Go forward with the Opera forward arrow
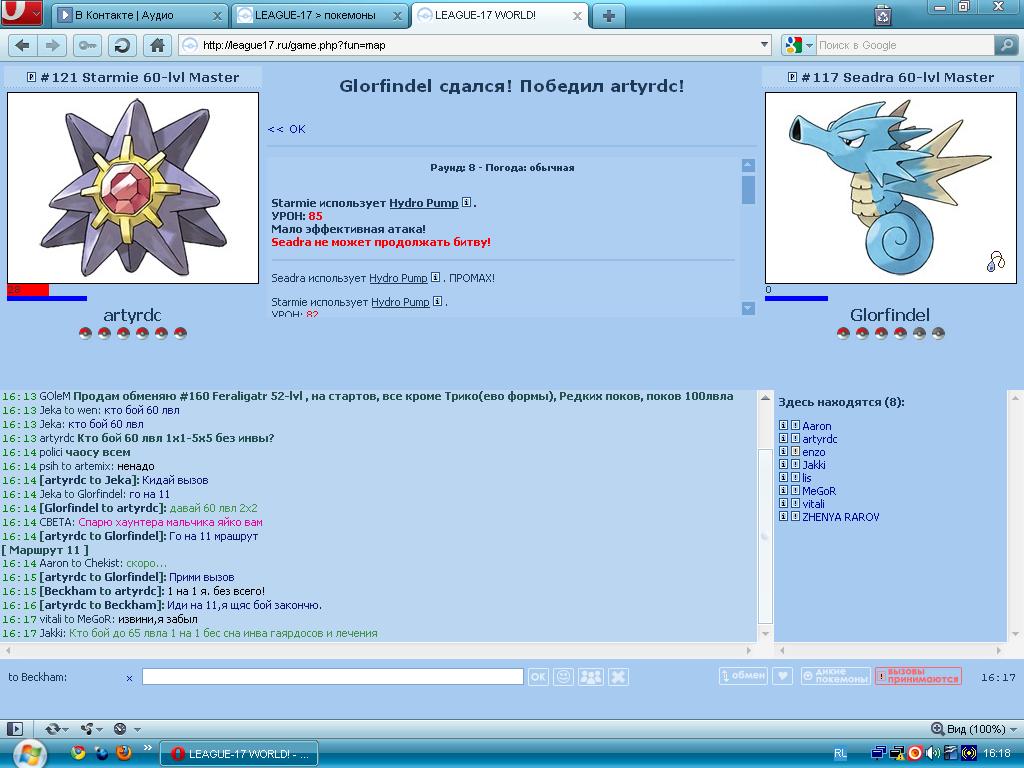The height and width of the screenshot is (768, 1024). tap(52, 45)
